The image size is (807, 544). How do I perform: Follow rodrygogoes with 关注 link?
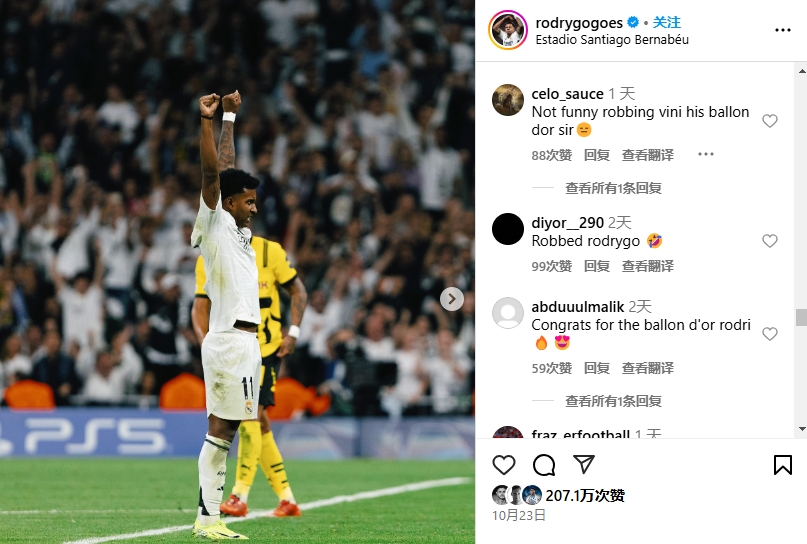coord(666,23)
